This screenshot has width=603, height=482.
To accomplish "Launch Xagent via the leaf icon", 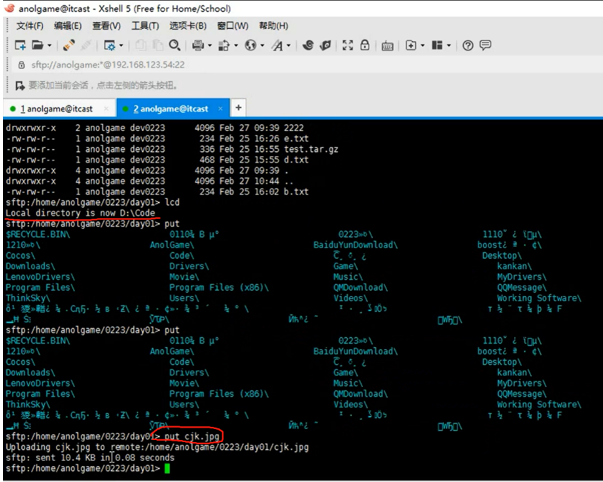I will click(x=325, y=45).
